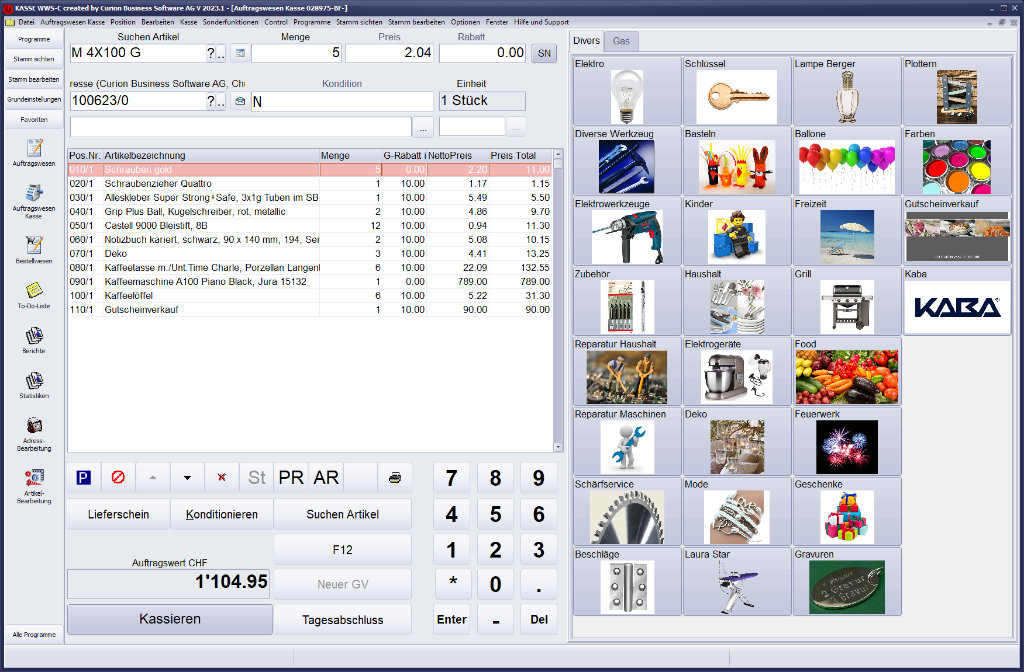Click the red X delete position icon
This screenshot has width=1024, height=672.
point(222,478)
